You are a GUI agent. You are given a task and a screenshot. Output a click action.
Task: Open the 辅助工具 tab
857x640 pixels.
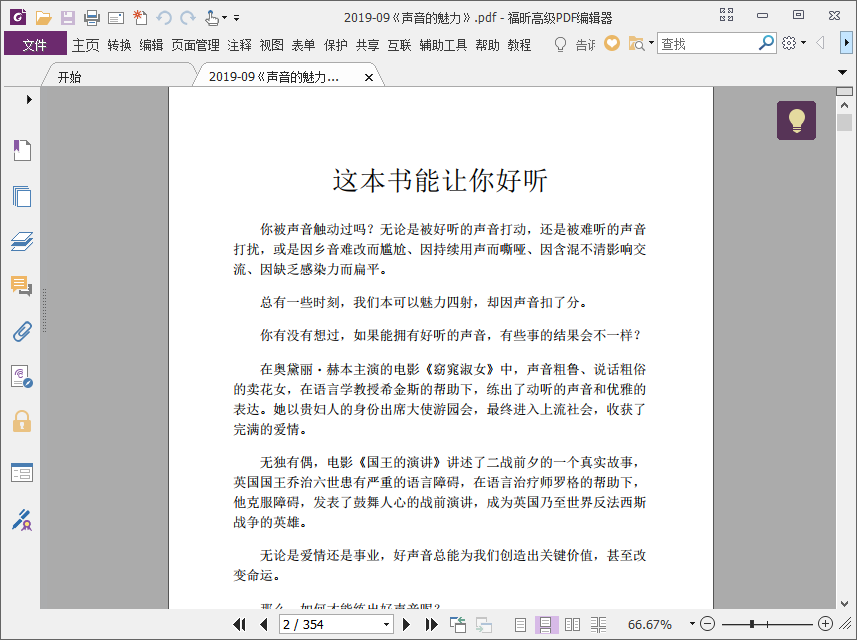click(x=443, y=45)
